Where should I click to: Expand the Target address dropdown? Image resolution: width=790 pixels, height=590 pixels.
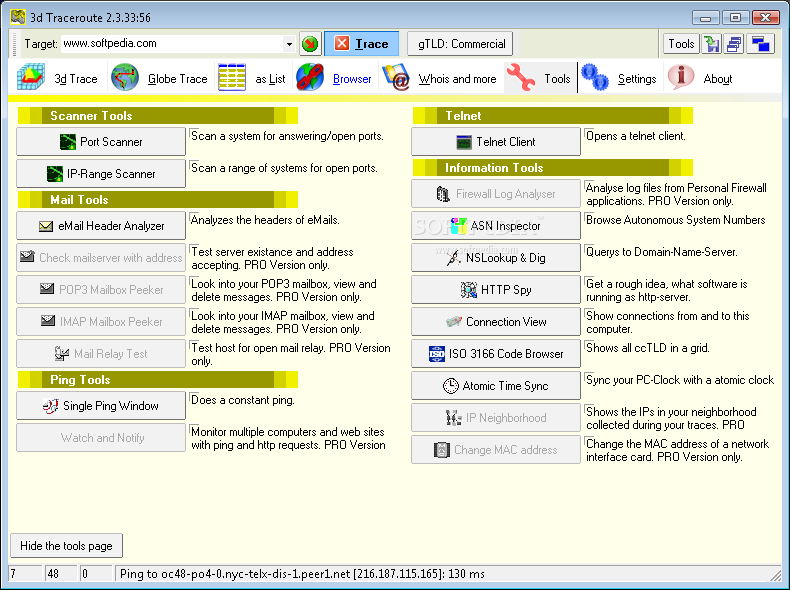tap(289, 44)
